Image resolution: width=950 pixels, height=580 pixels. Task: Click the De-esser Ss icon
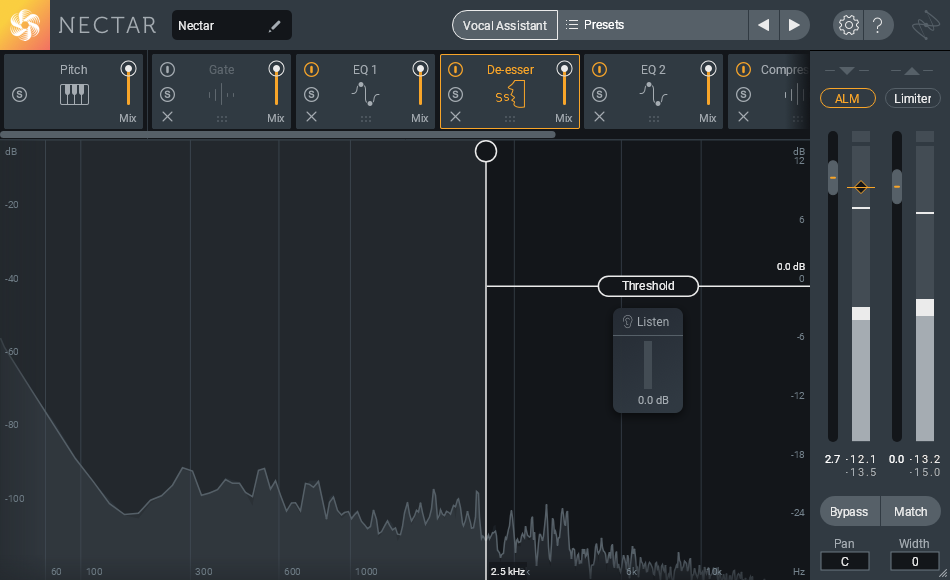pyautogui.click(x=510, y=95)
